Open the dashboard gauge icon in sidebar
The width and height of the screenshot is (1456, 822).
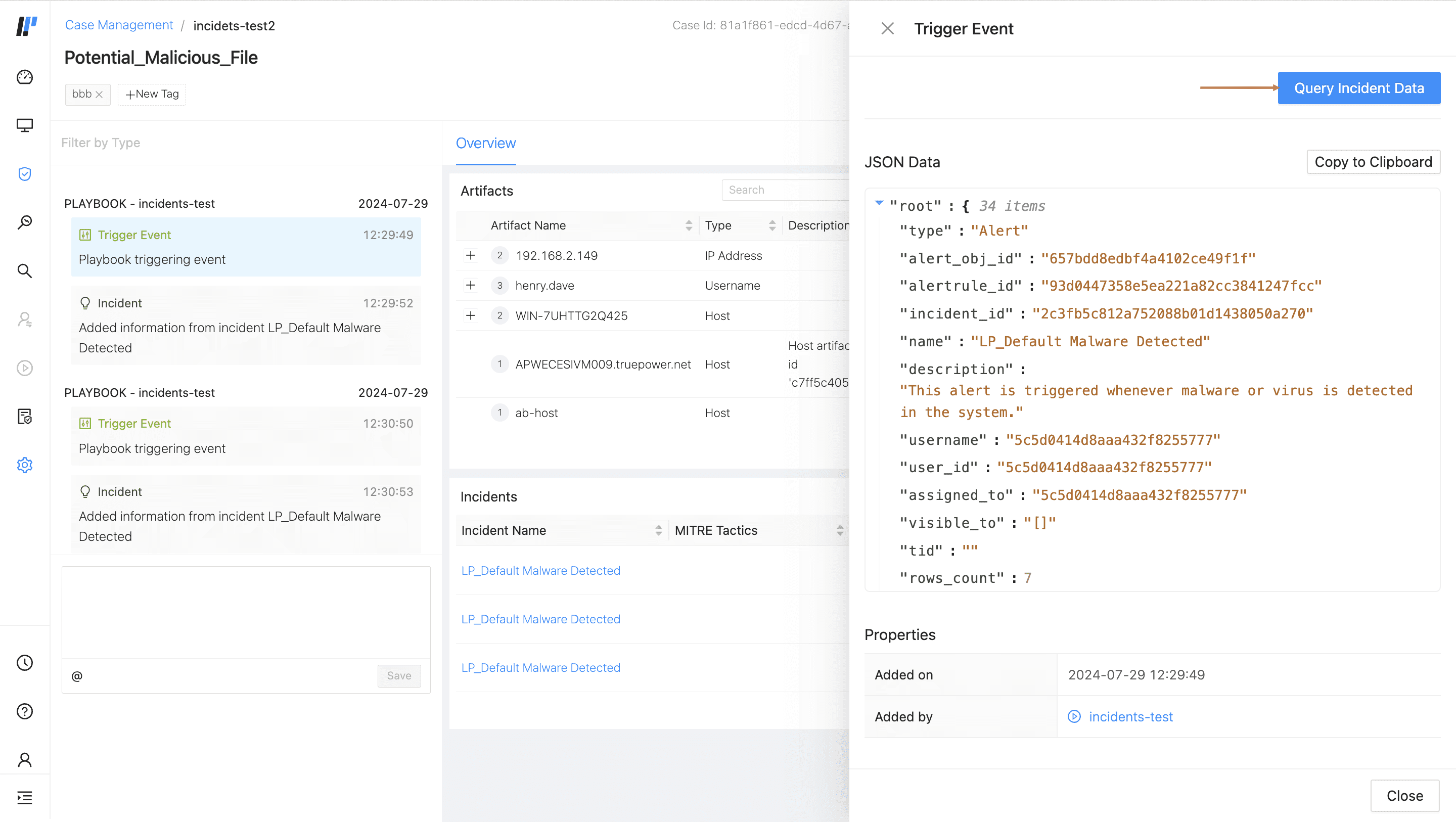[24, 77]
